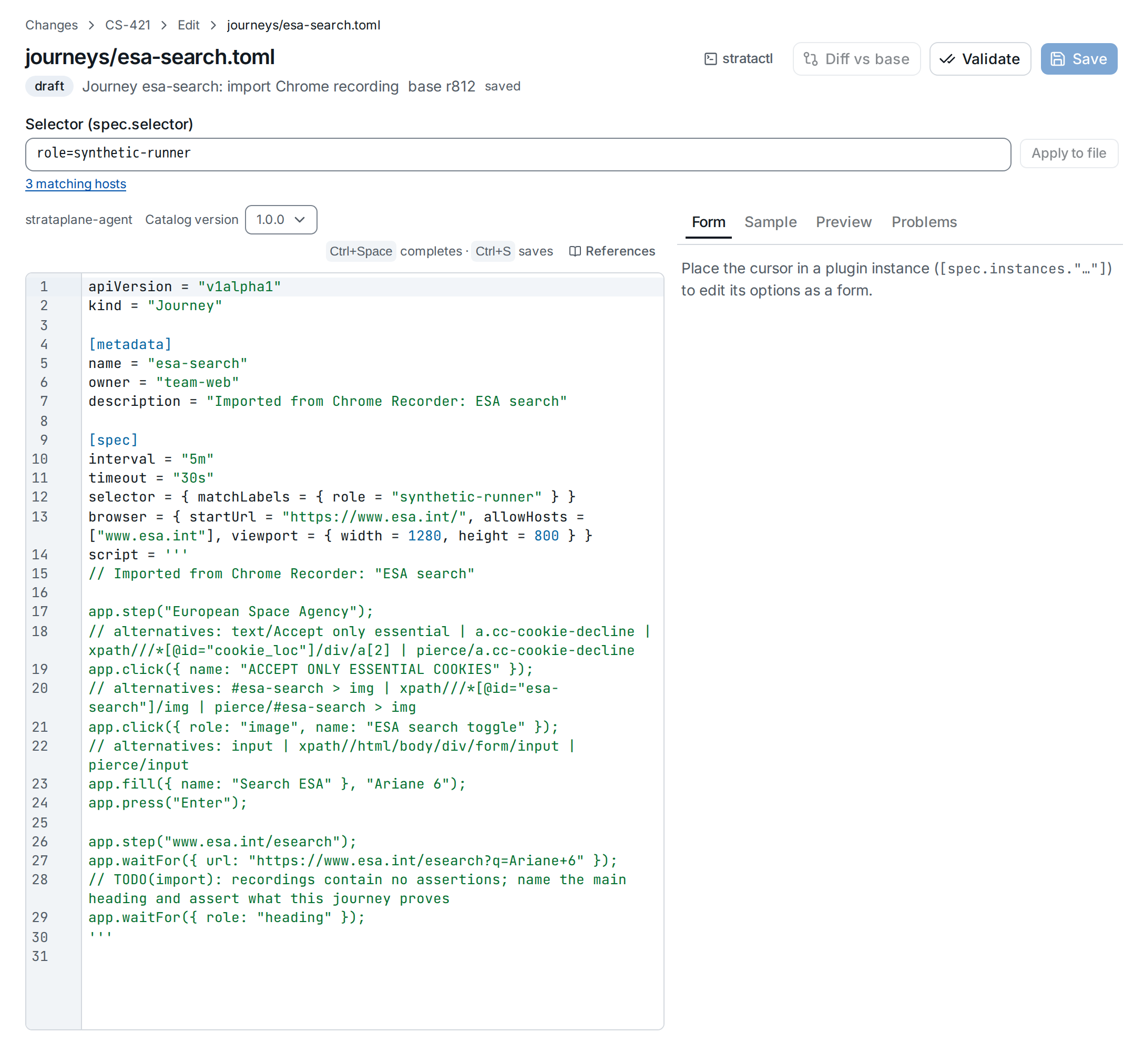
Task: Click the interval = "5m" line
Action: [151, 458]
